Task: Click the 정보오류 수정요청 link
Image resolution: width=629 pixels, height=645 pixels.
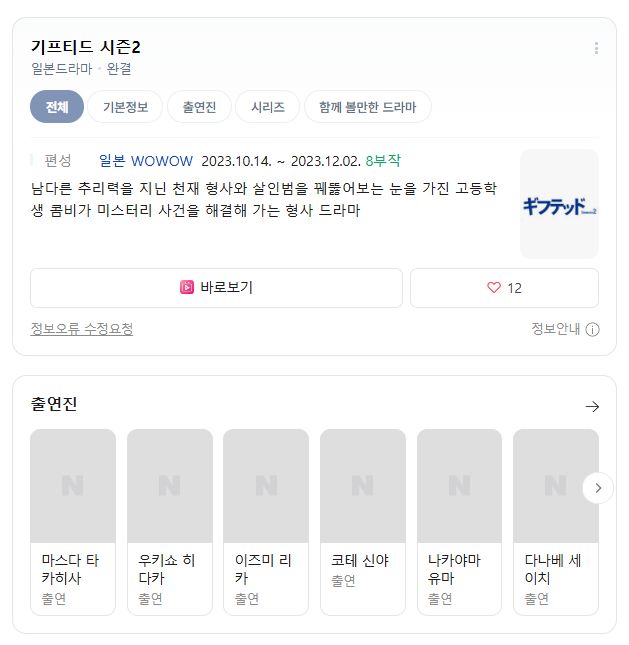Action: coord(82,329)
